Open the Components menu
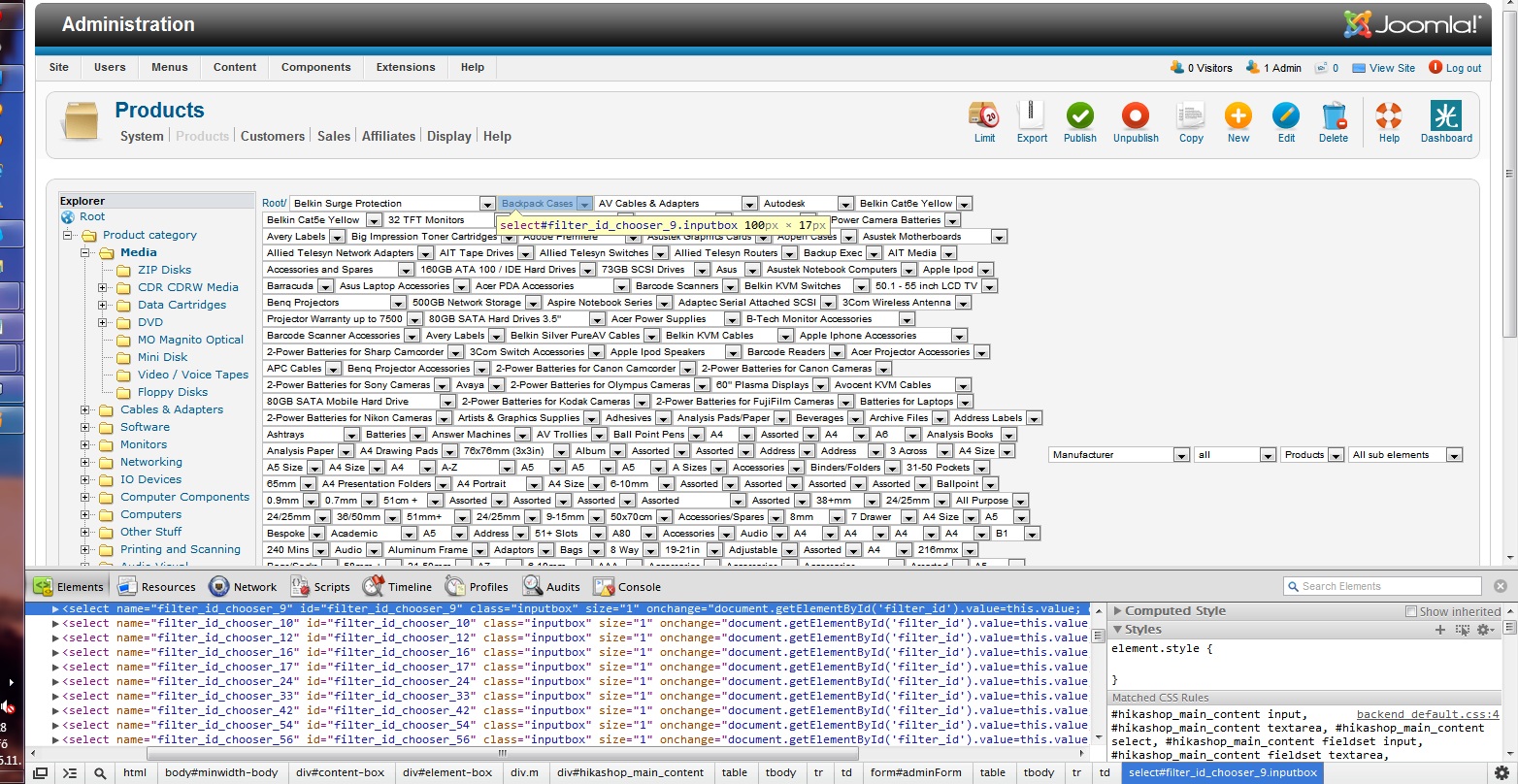Screen dimensions: 1518x784 coord(316,67)
